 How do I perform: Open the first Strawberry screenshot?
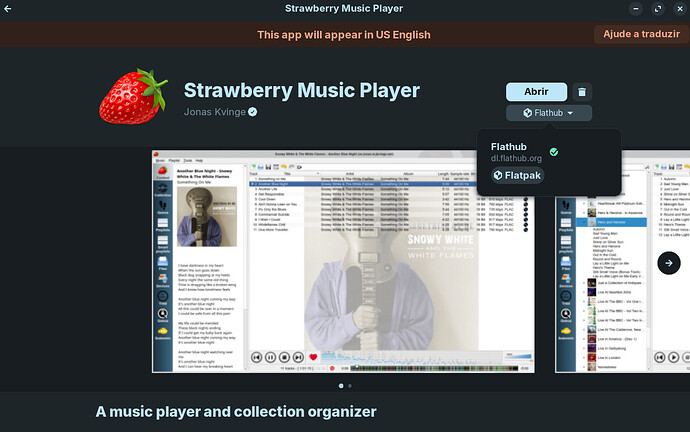343,261
